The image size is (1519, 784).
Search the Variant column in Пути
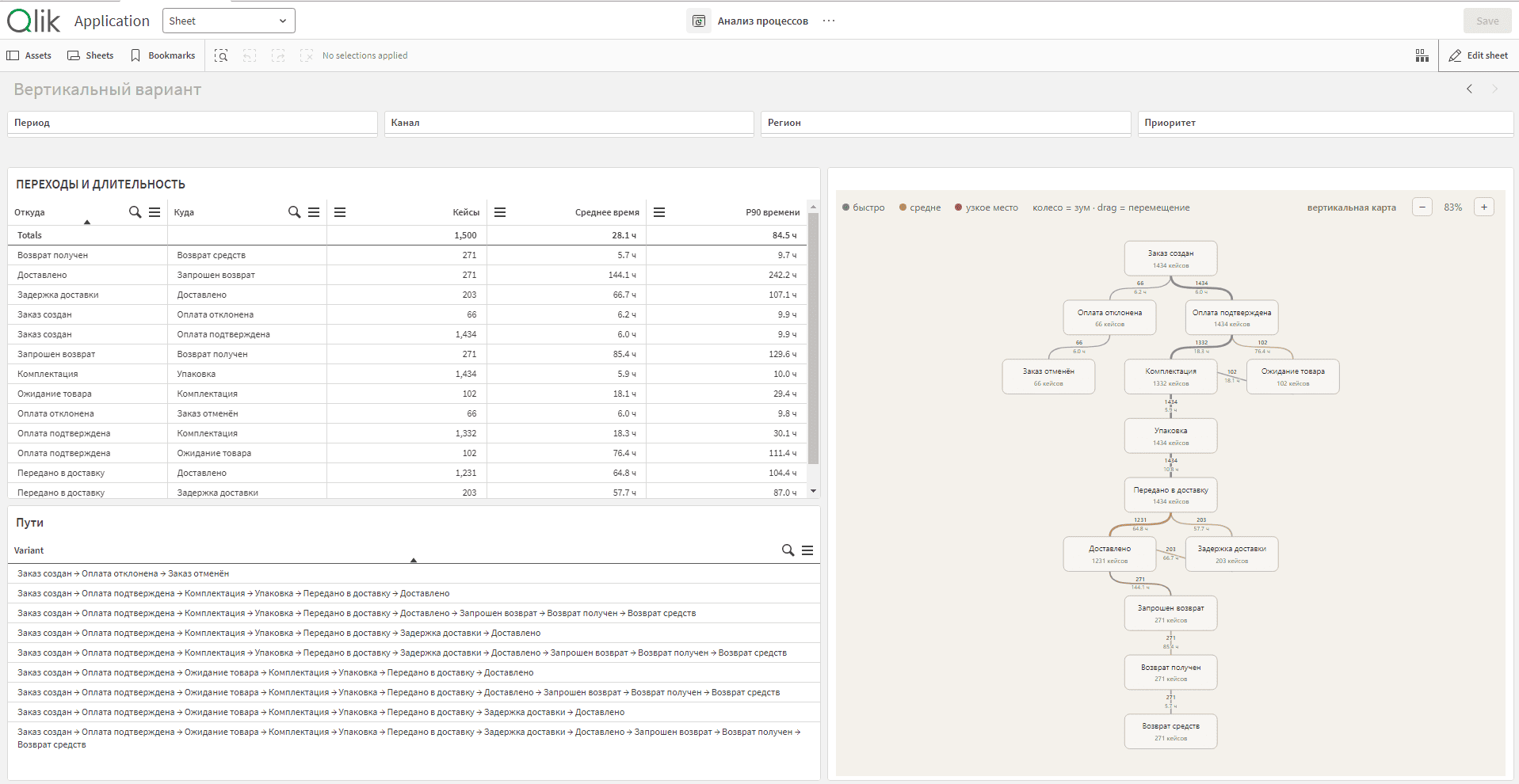pos(788,550)
